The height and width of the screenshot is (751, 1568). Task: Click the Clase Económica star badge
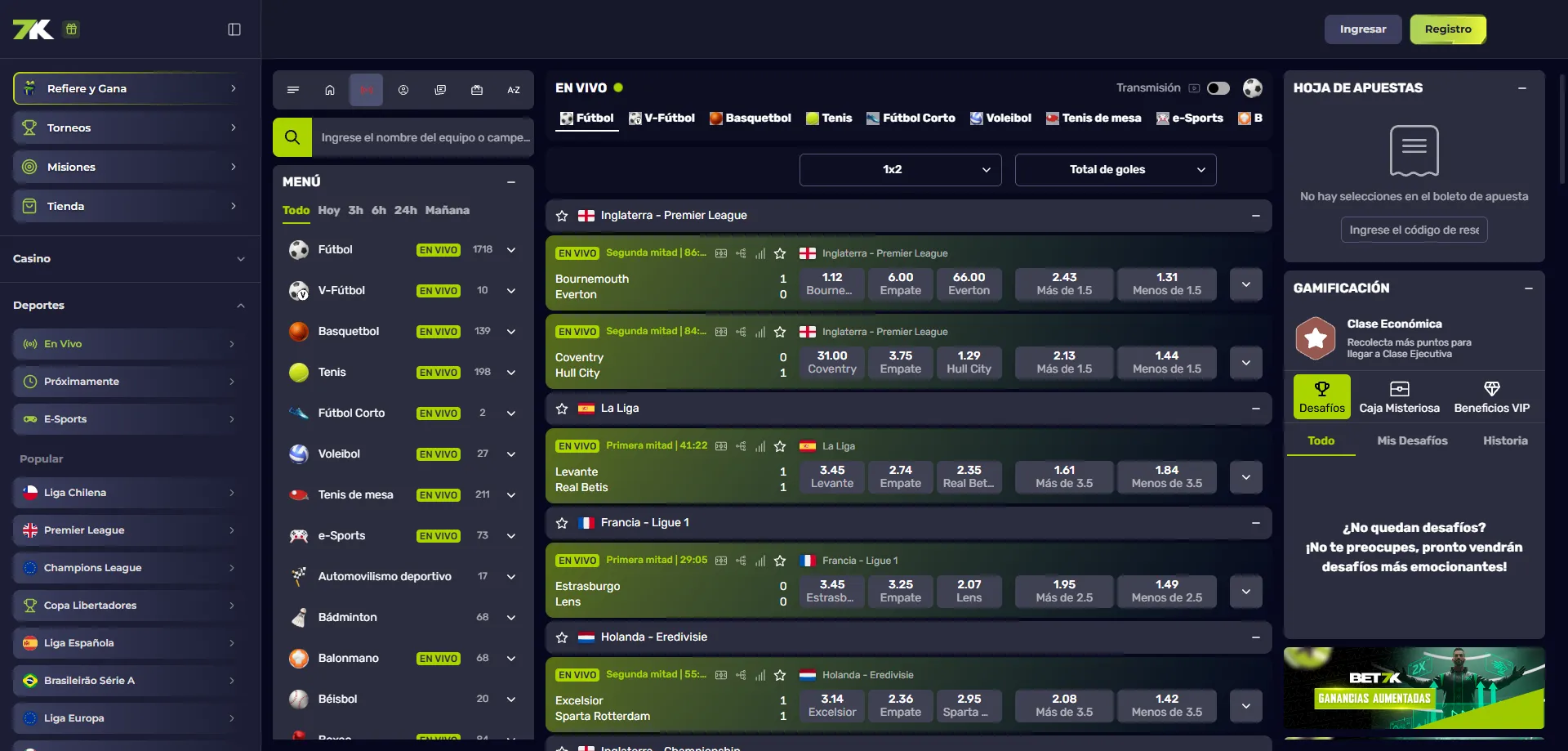(1316, 338)
